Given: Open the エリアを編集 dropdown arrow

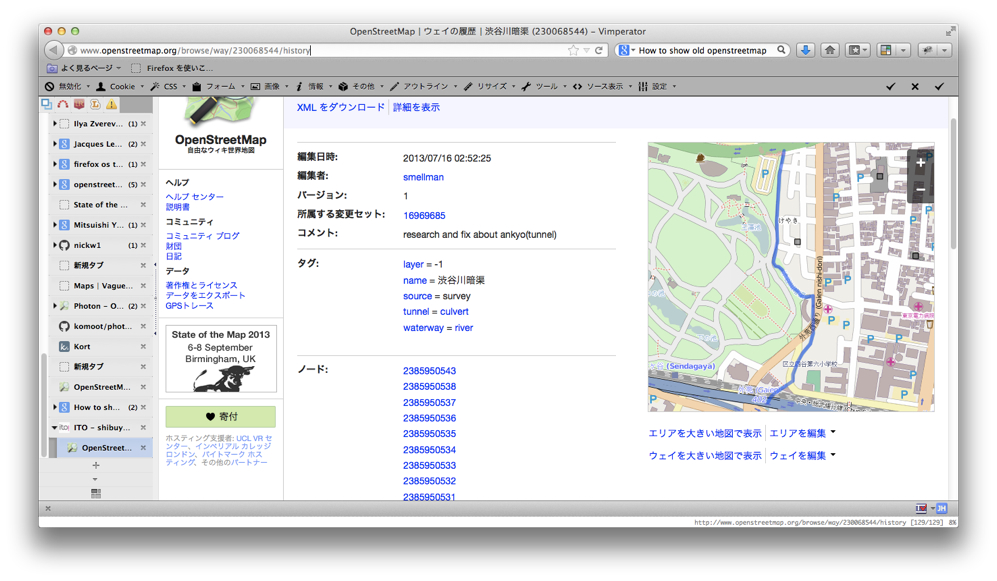Looking at the screenshot, I should pos(833,432).
